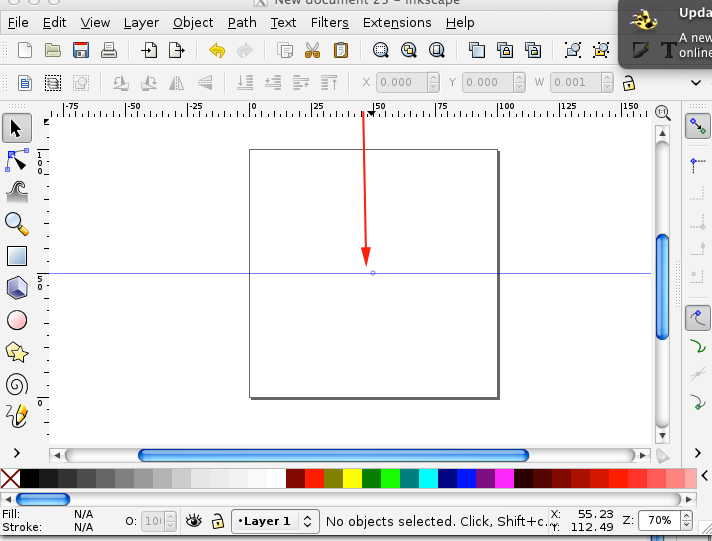Screen dimensions: 712x541
Task: Expand hidden tool controls bar items
Action: tap(696, 83)
